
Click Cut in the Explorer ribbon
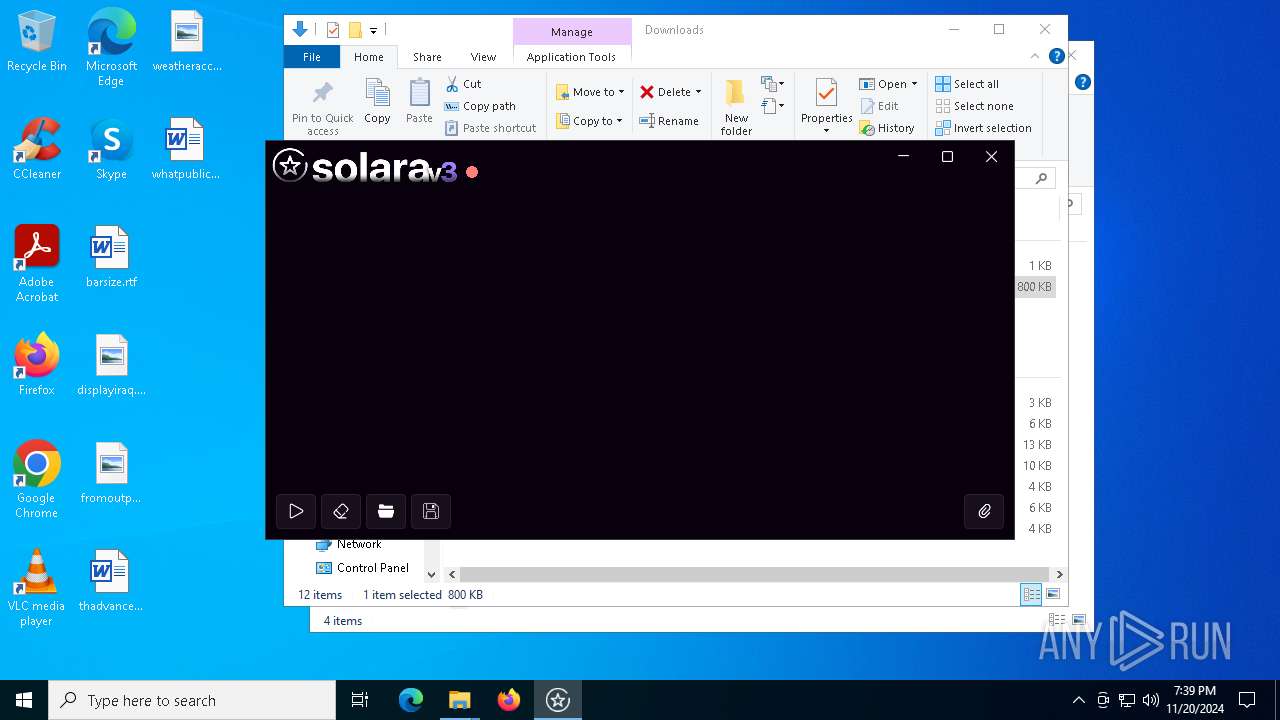tap(463, 84)
